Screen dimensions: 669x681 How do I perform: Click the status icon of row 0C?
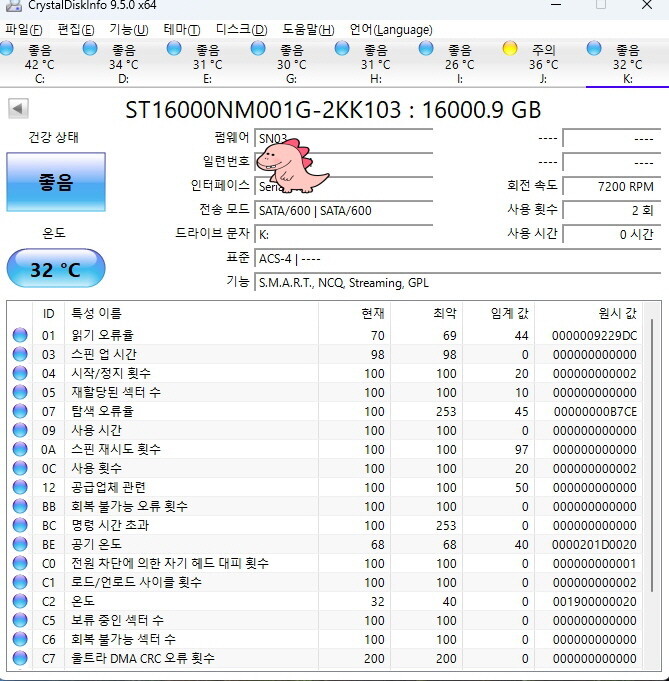tap(20, 468)
